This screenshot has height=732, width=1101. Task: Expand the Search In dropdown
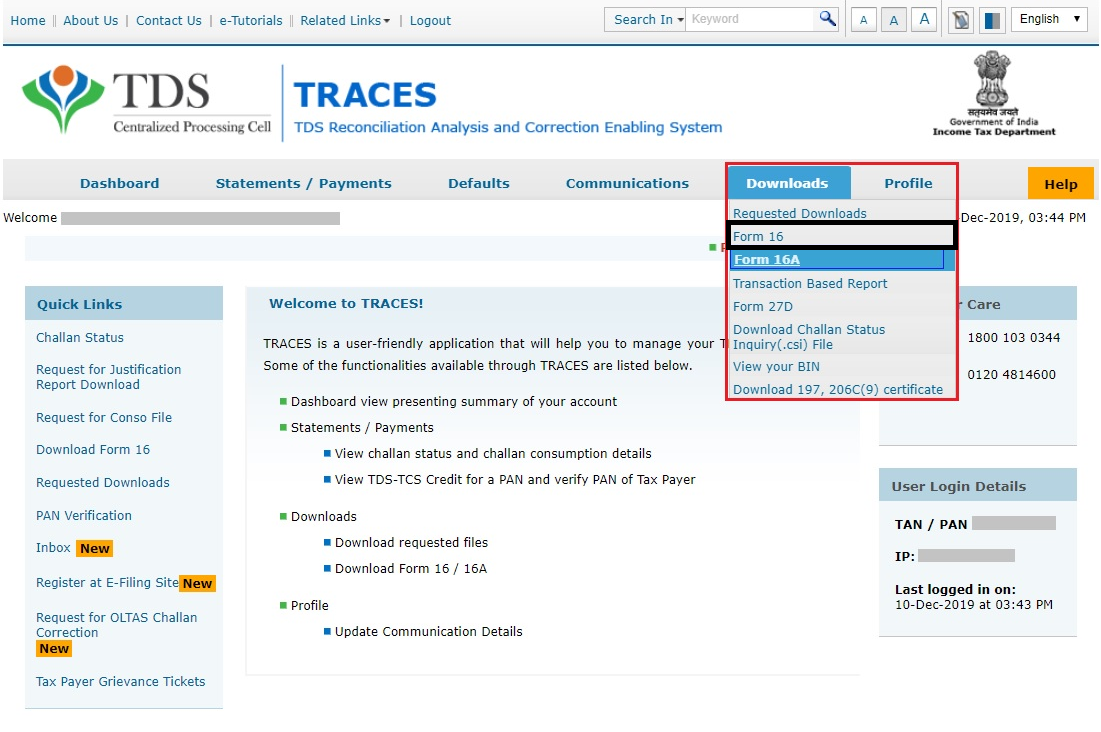click(x=644, y=18)
